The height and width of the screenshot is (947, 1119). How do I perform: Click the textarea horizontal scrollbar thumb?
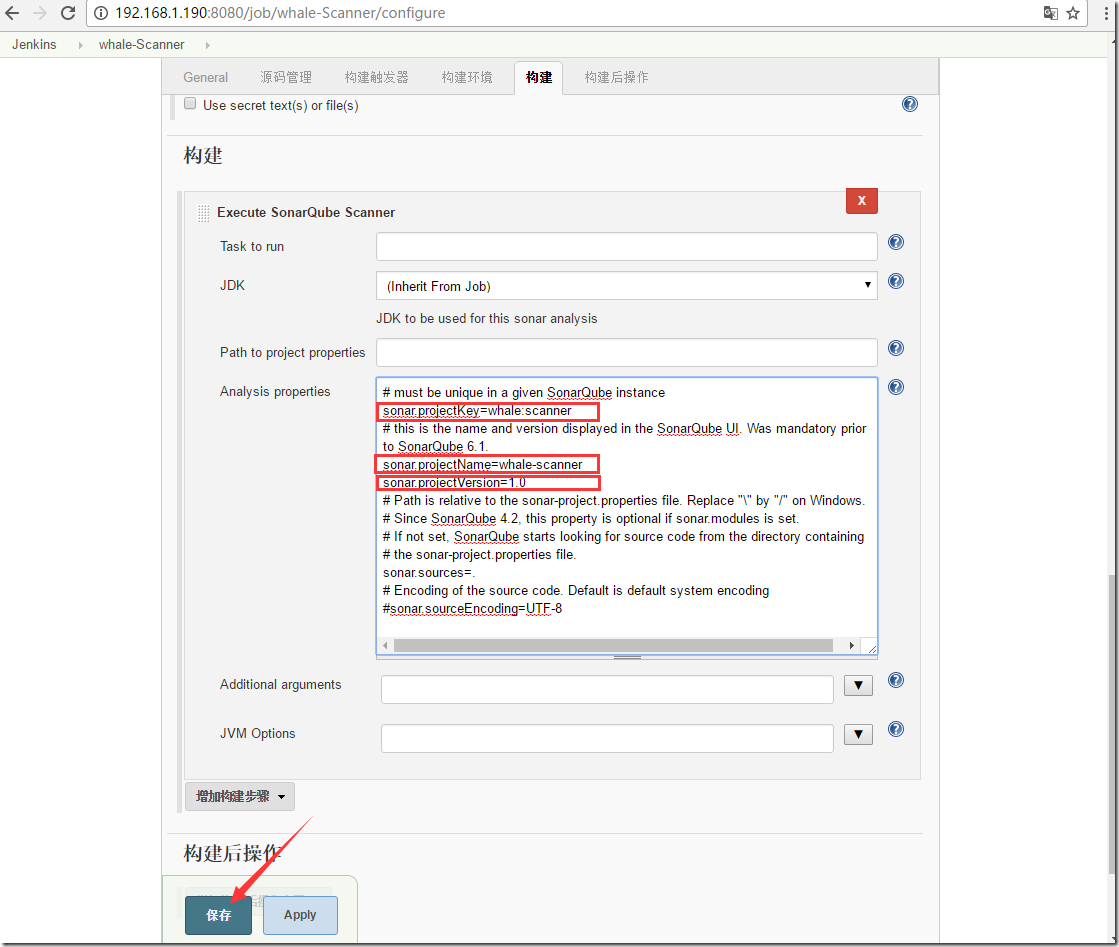coord(613,646)
